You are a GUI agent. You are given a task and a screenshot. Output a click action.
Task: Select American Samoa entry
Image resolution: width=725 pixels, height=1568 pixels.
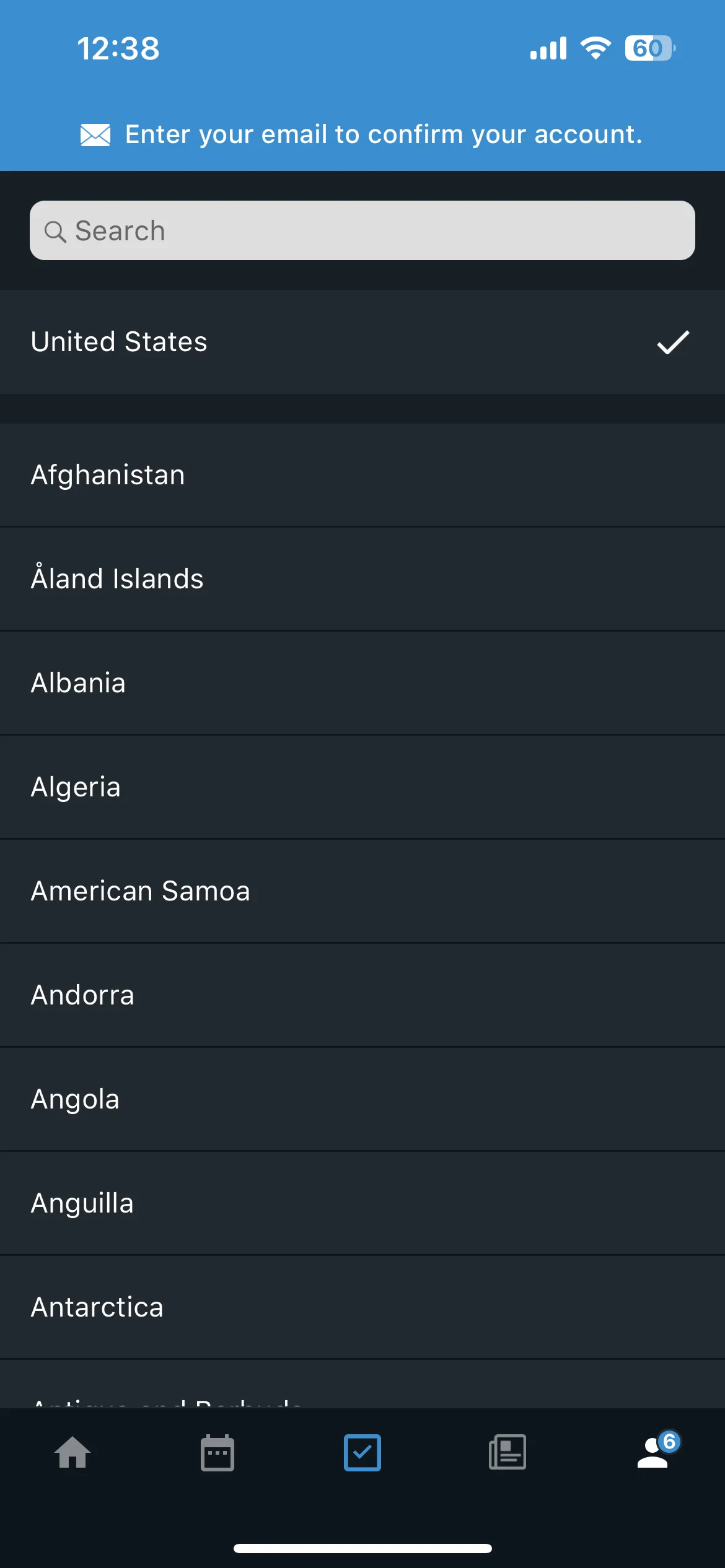pyautogui.click(x=362, y=891)
